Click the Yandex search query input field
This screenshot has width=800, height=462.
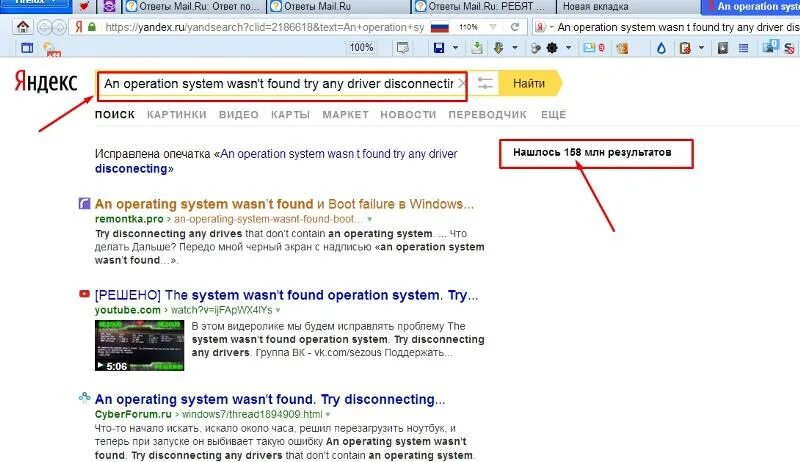[278, 84]
